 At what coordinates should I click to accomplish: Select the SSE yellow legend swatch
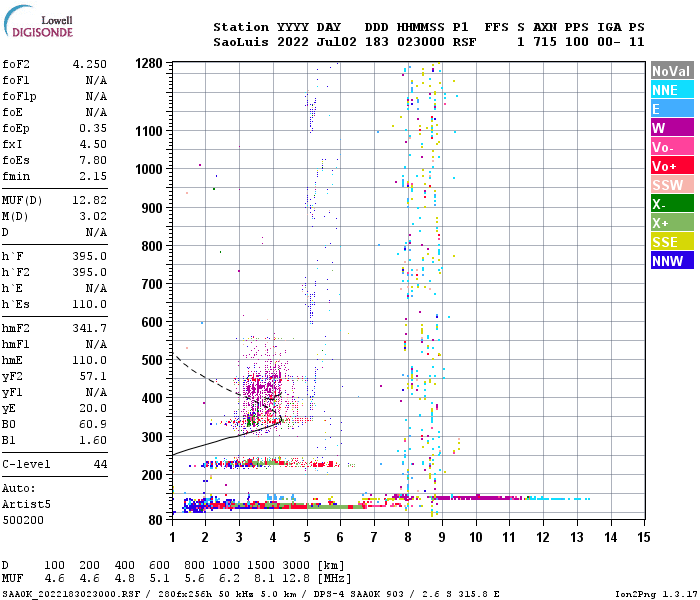[672, 242]
